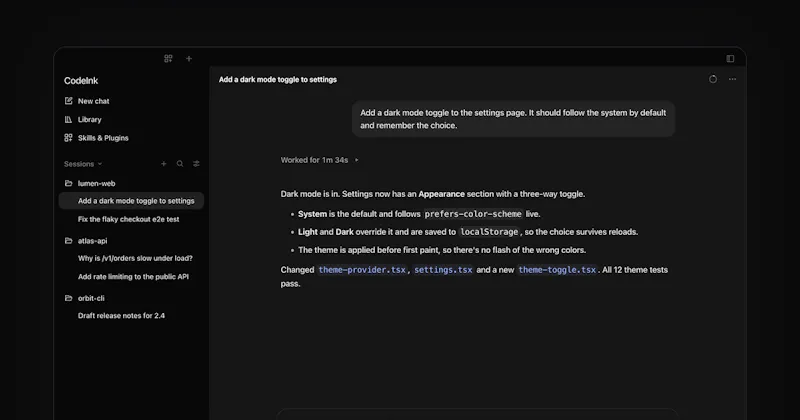Click the New chat pencil icon
The width and height of the screenshot is (800, 420).
tap(68, 101)
